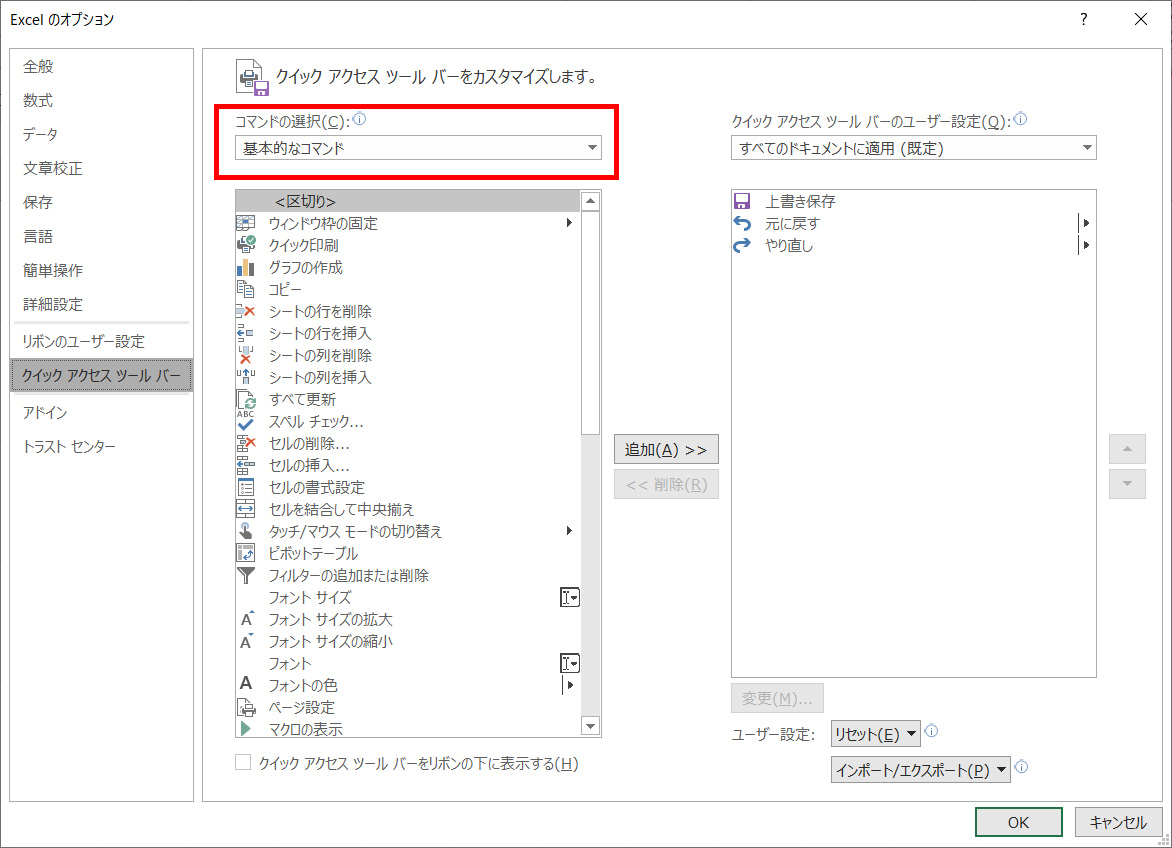This screenshot has height=848, width=1172.
Task: Switch to the 詳細設定 category
Action: [x=53, y=304]
